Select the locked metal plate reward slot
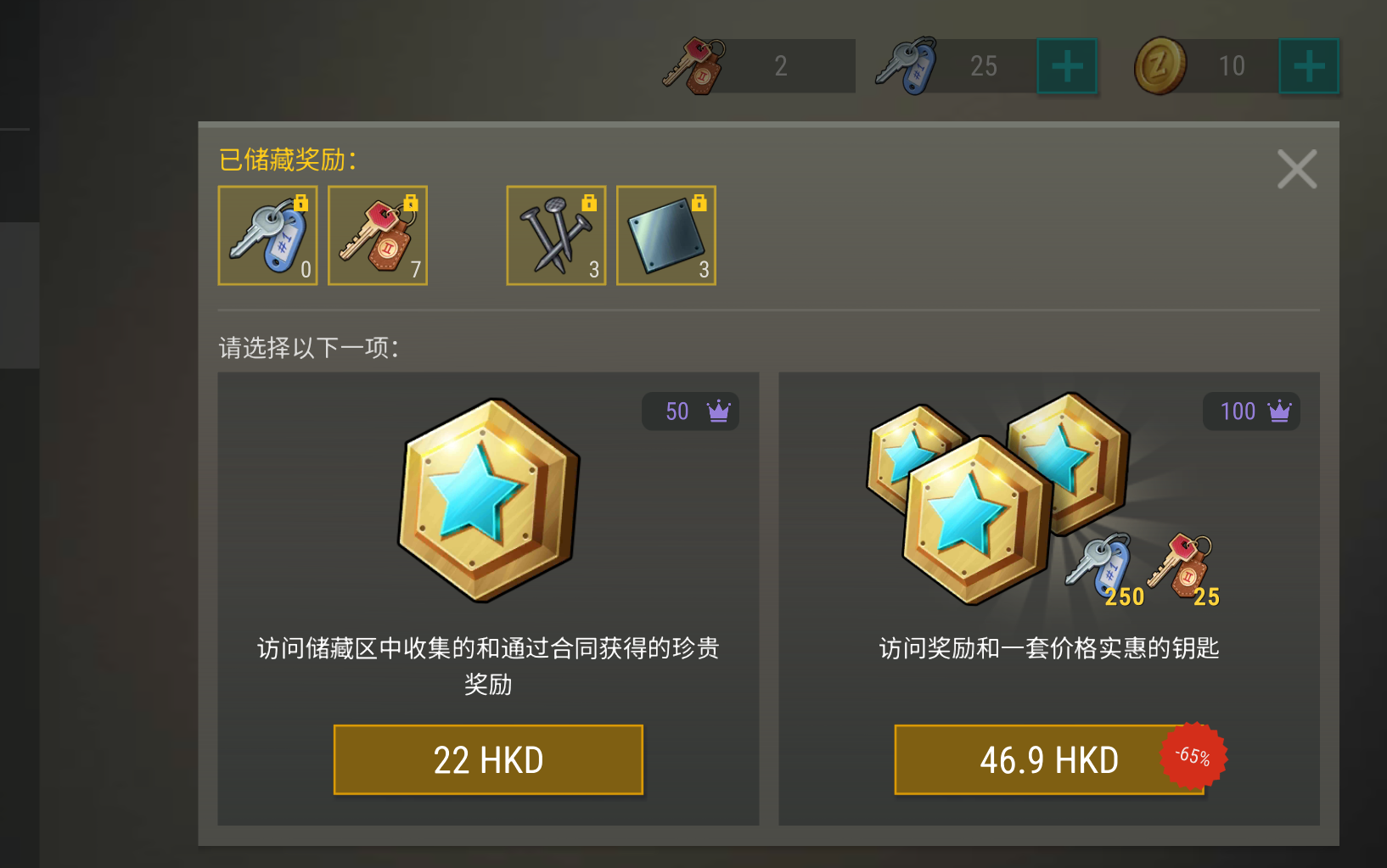The height and width of the screenshot is (868, 1387). click(666, 235)
